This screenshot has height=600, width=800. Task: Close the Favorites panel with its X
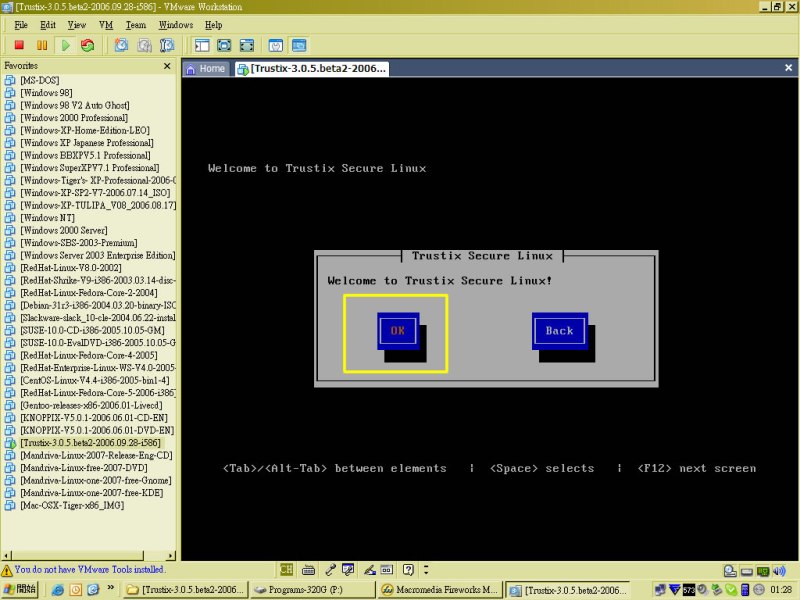click(167, 66)
